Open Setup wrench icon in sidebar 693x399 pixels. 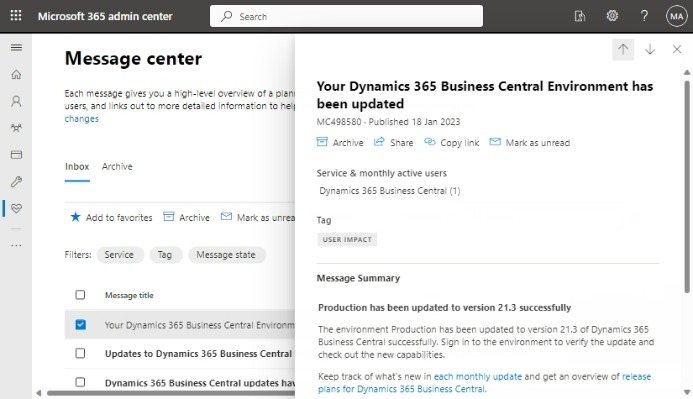(16, 182)
